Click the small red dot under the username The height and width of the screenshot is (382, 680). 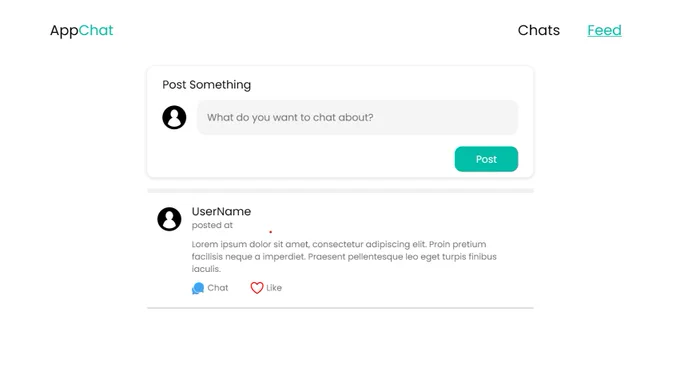(x=271, y=232)
